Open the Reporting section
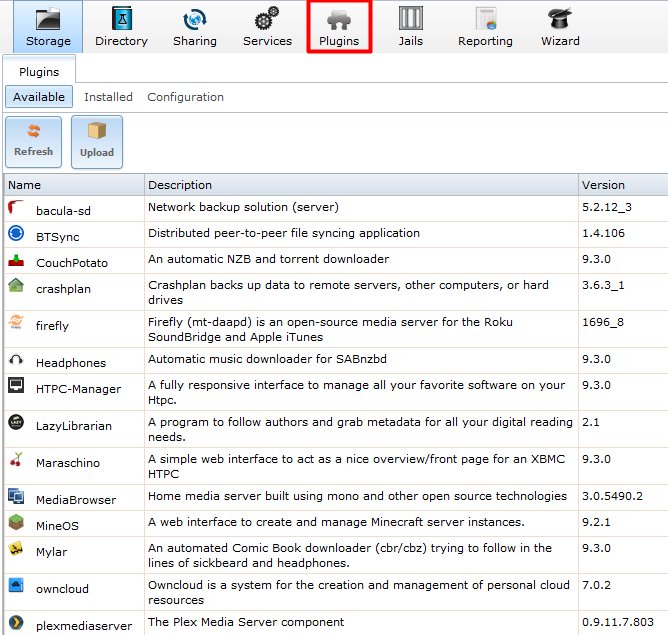 tap(485, 27)
